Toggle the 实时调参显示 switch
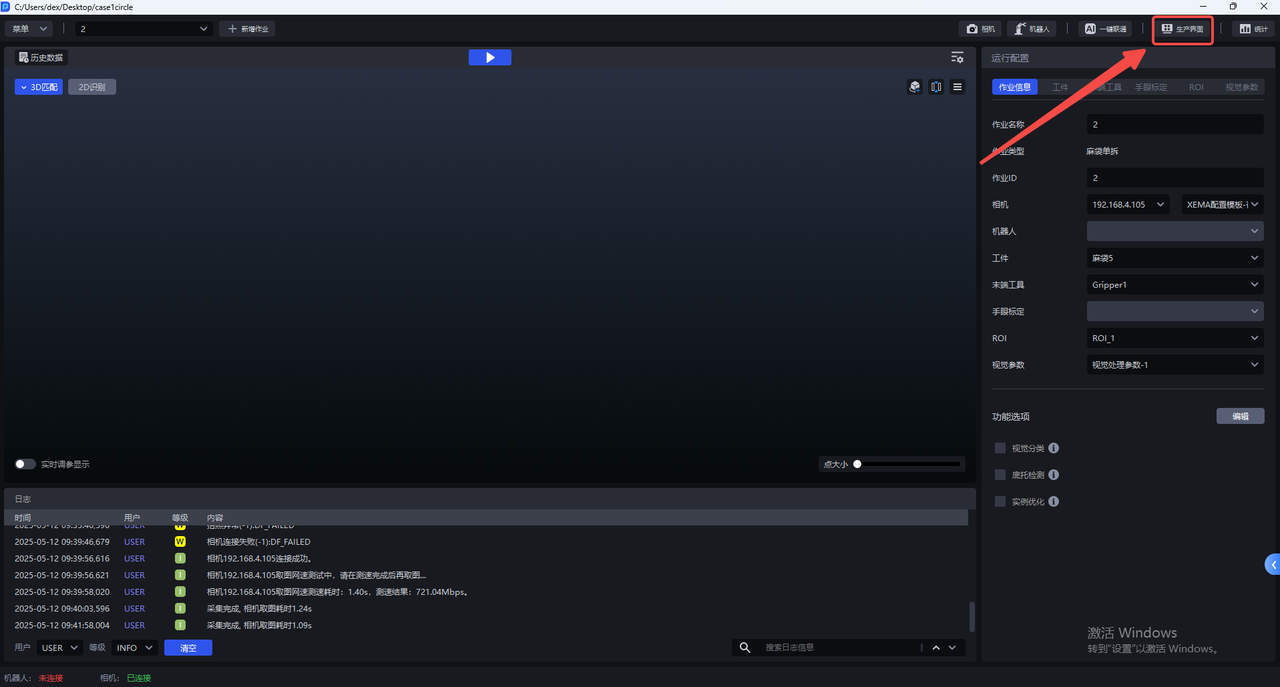The image size is (1280, 687). [x=25, y=464]
